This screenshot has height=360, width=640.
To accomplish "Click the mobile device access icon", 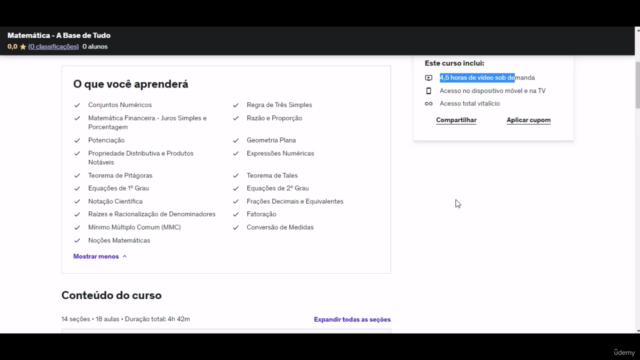I will 429,91.
